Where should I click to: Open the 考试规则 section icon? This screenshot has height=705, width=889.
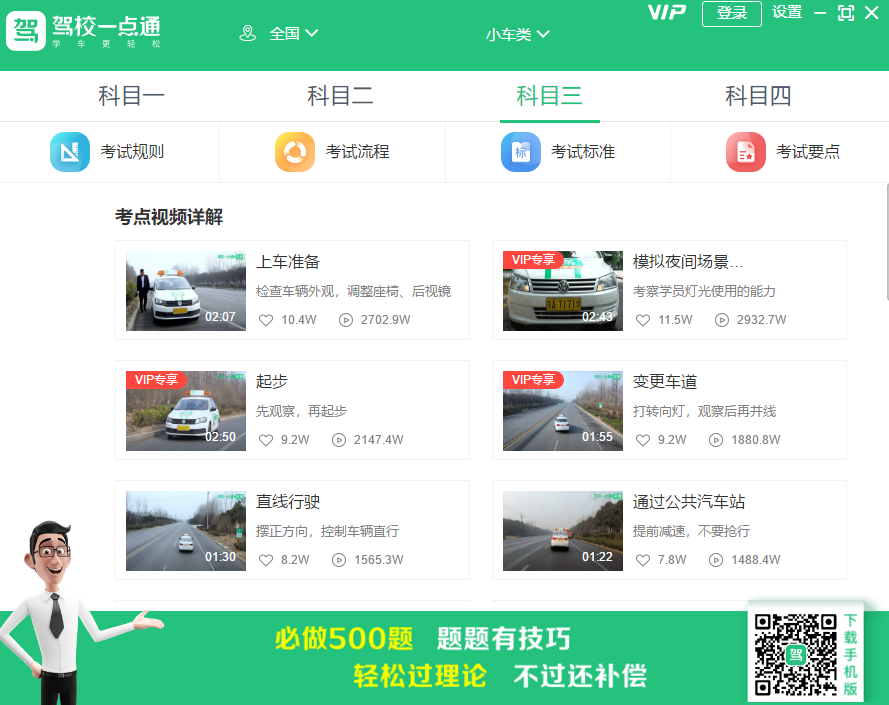click(68, 152)
